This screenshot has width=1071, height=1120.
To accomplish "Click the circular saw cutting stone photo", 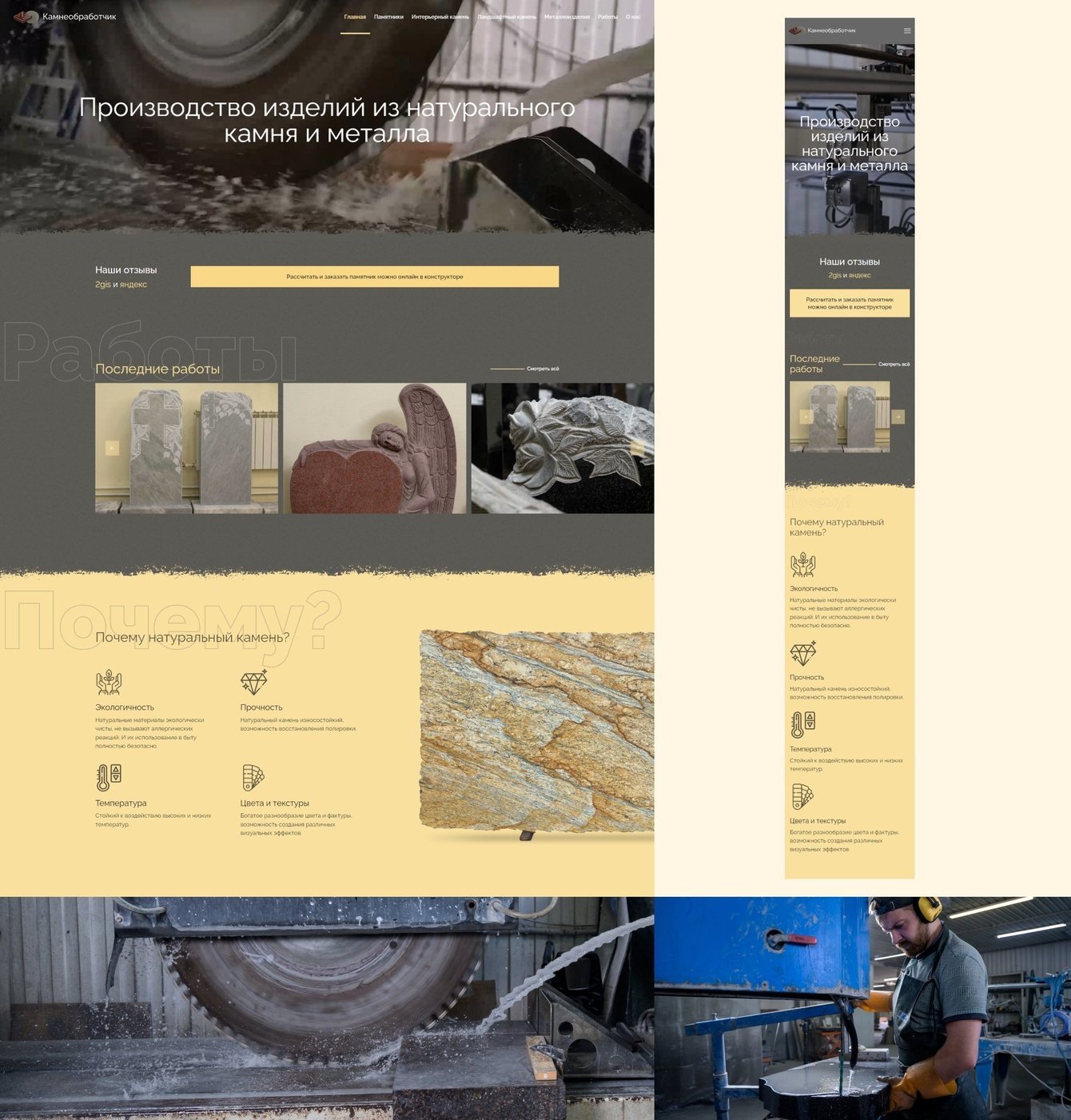I will click(x=327, y=1008).
